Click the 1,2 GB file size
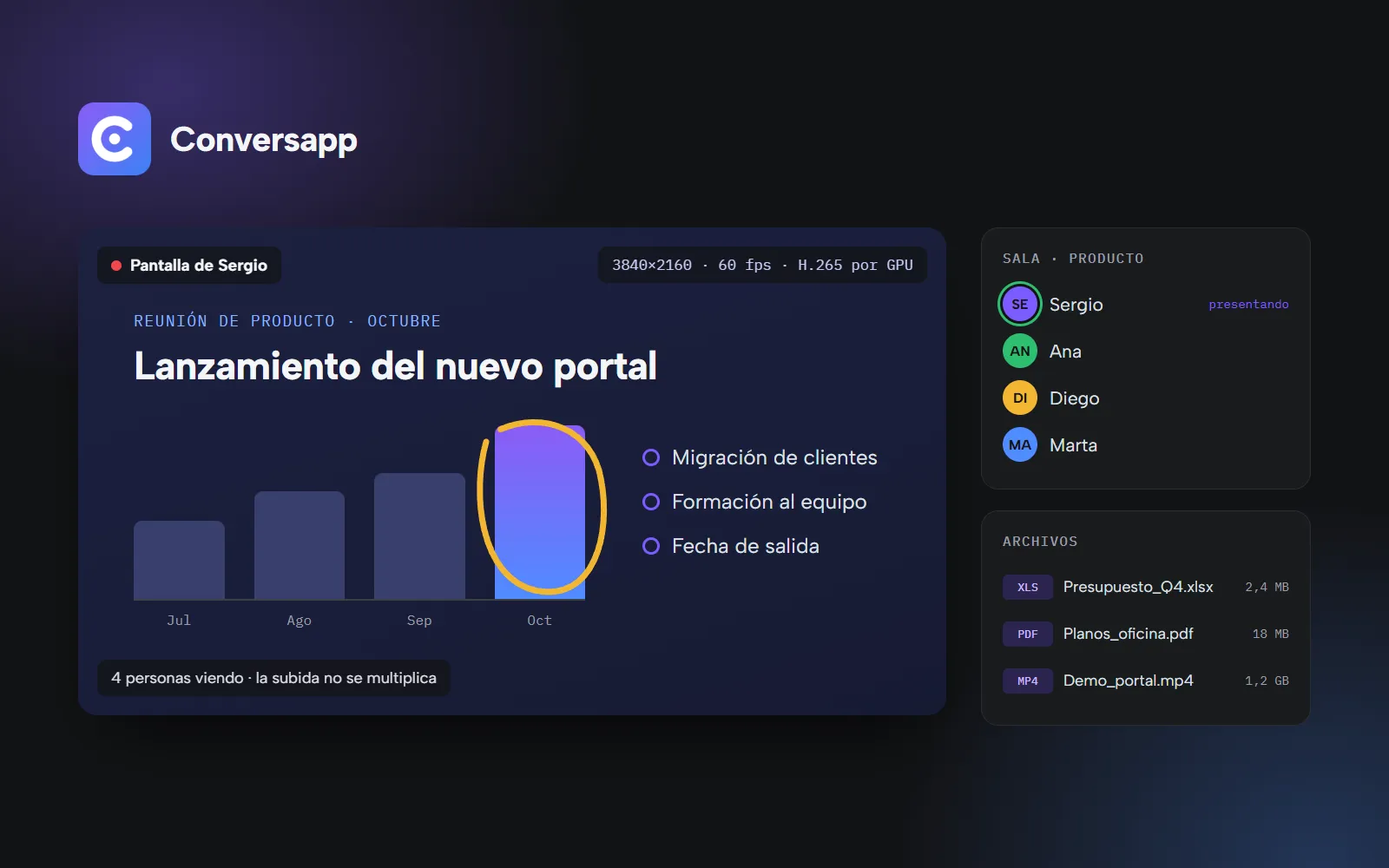 coord(1267,681)
